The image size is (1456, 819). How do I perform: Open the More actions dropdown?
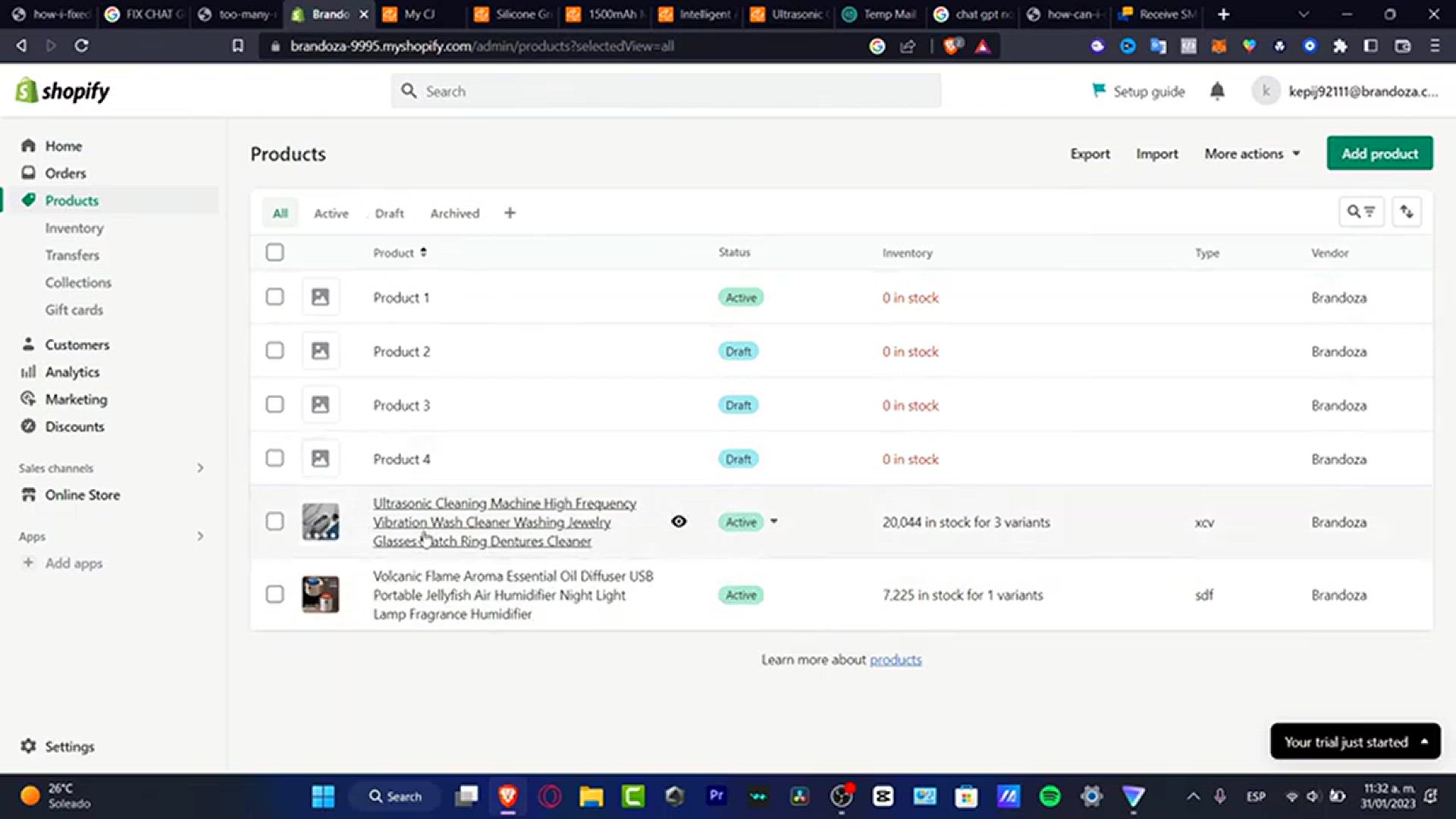click(x=1252, y=154)
